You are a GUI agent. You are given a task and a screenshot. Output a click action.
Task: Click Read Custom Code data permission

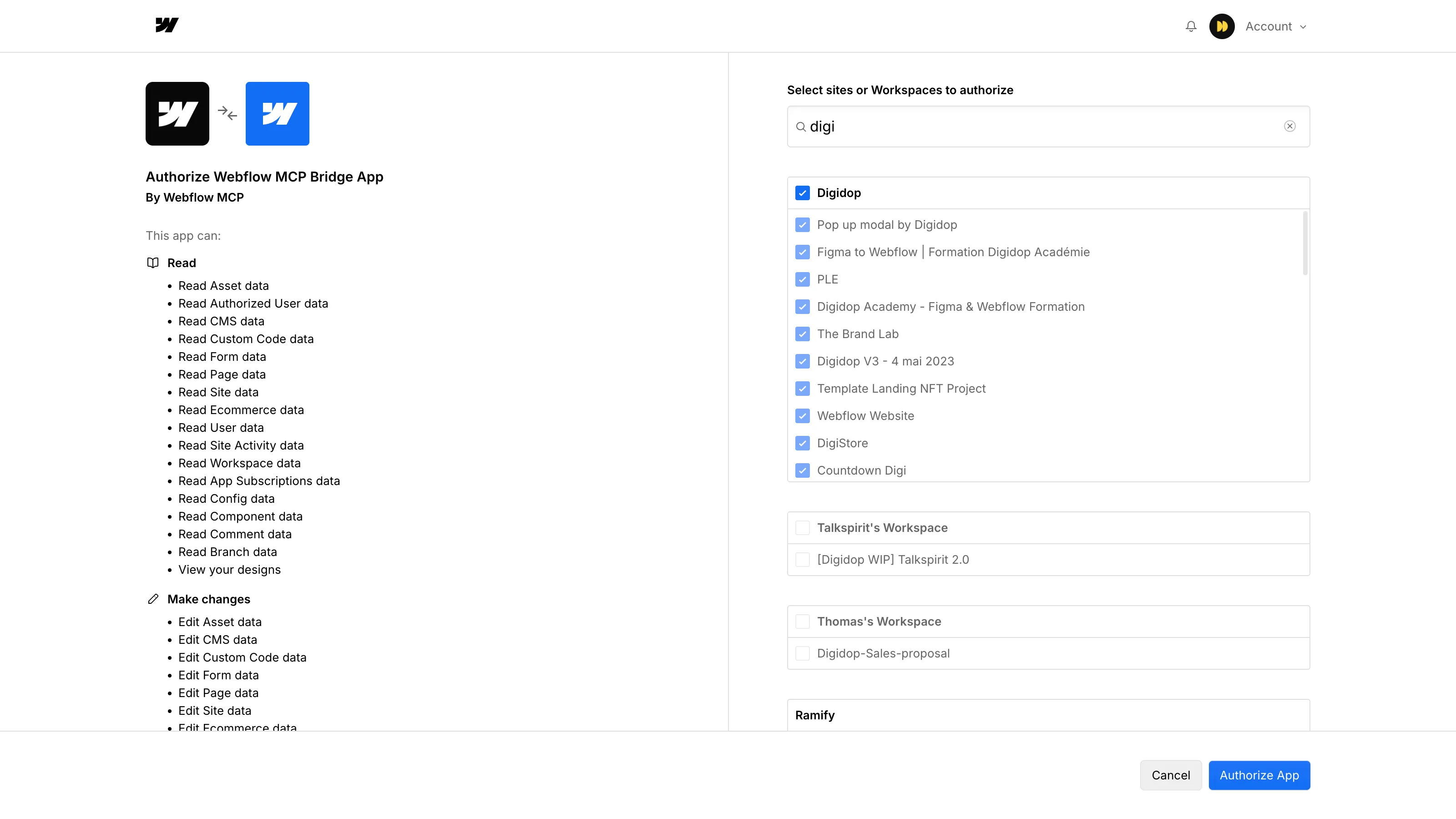(x=246, y=339)
